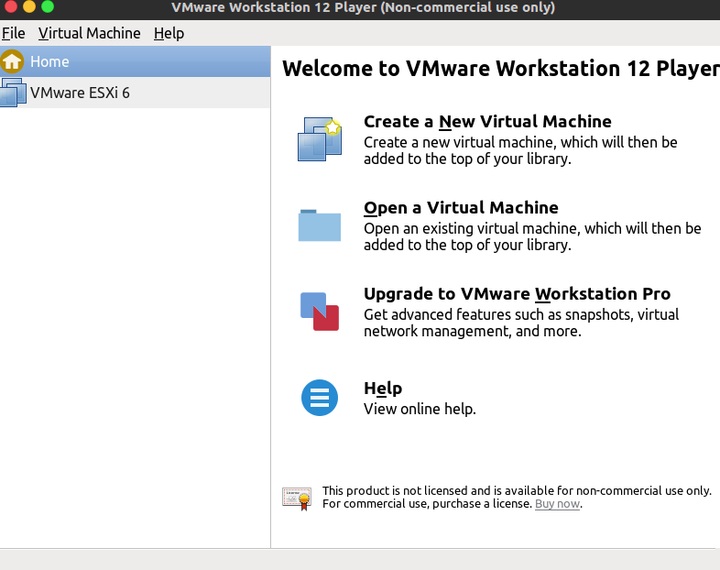Click the 'View online help.' text

(420, 409)
